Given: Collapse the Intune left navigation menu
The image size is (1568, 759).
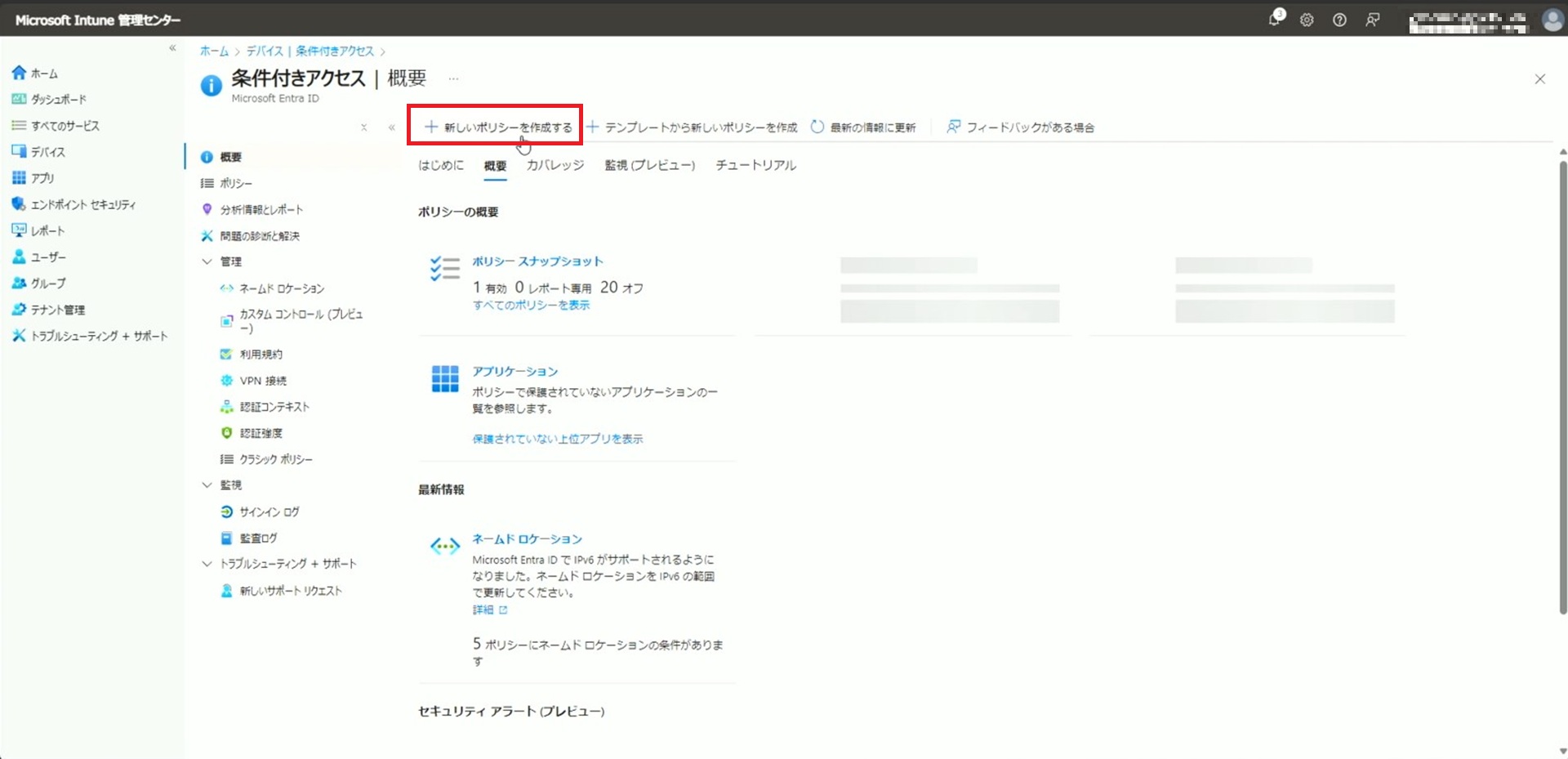Looking at the screenshot, I should (x=172, y=48).
